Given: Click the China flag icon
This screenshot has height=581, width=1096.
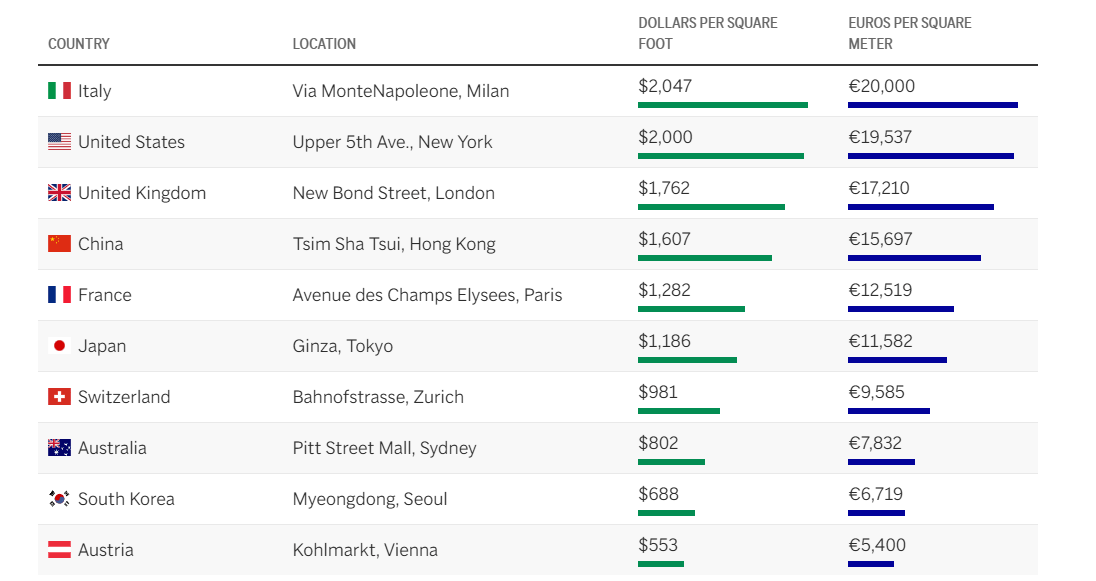Looking at the screenshot, I should tap(59, 244).
